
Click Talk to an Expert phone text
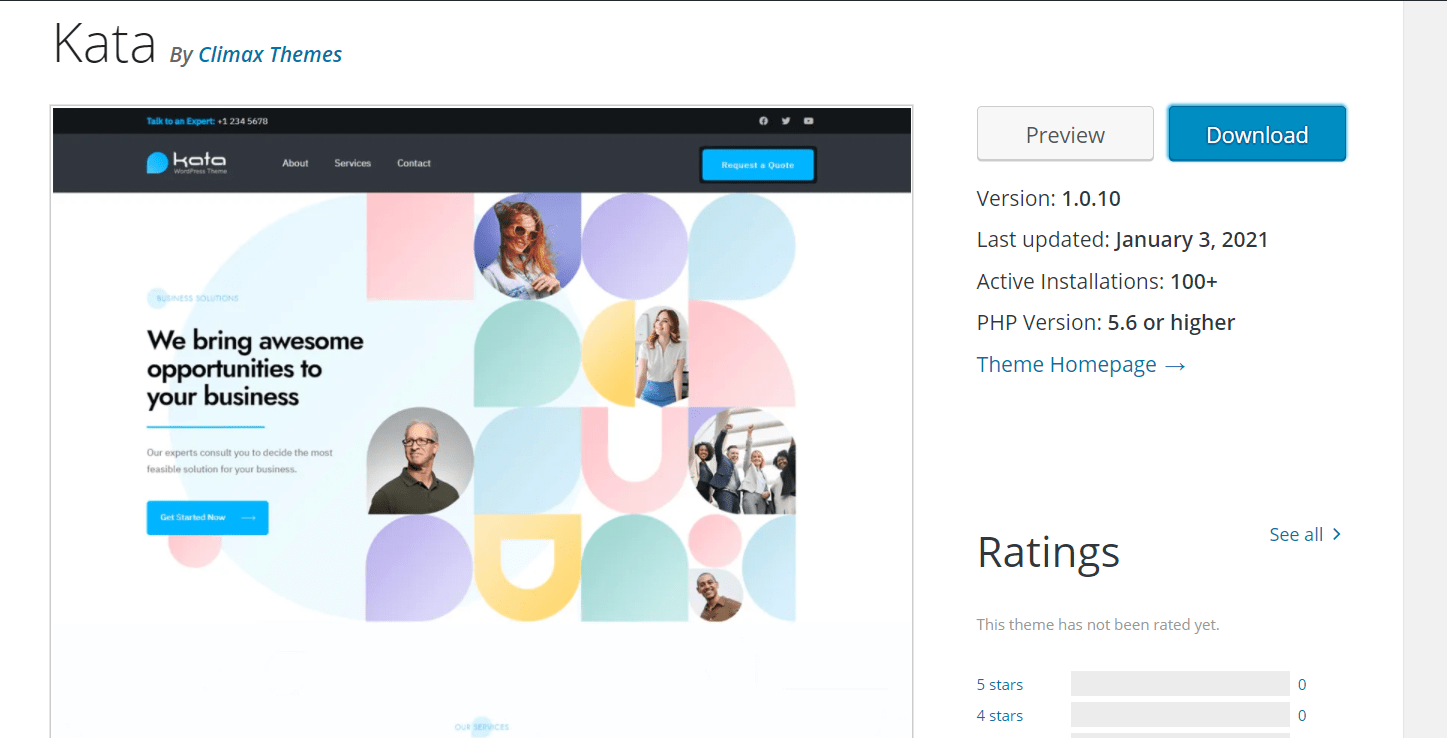[x=207, y=121]
